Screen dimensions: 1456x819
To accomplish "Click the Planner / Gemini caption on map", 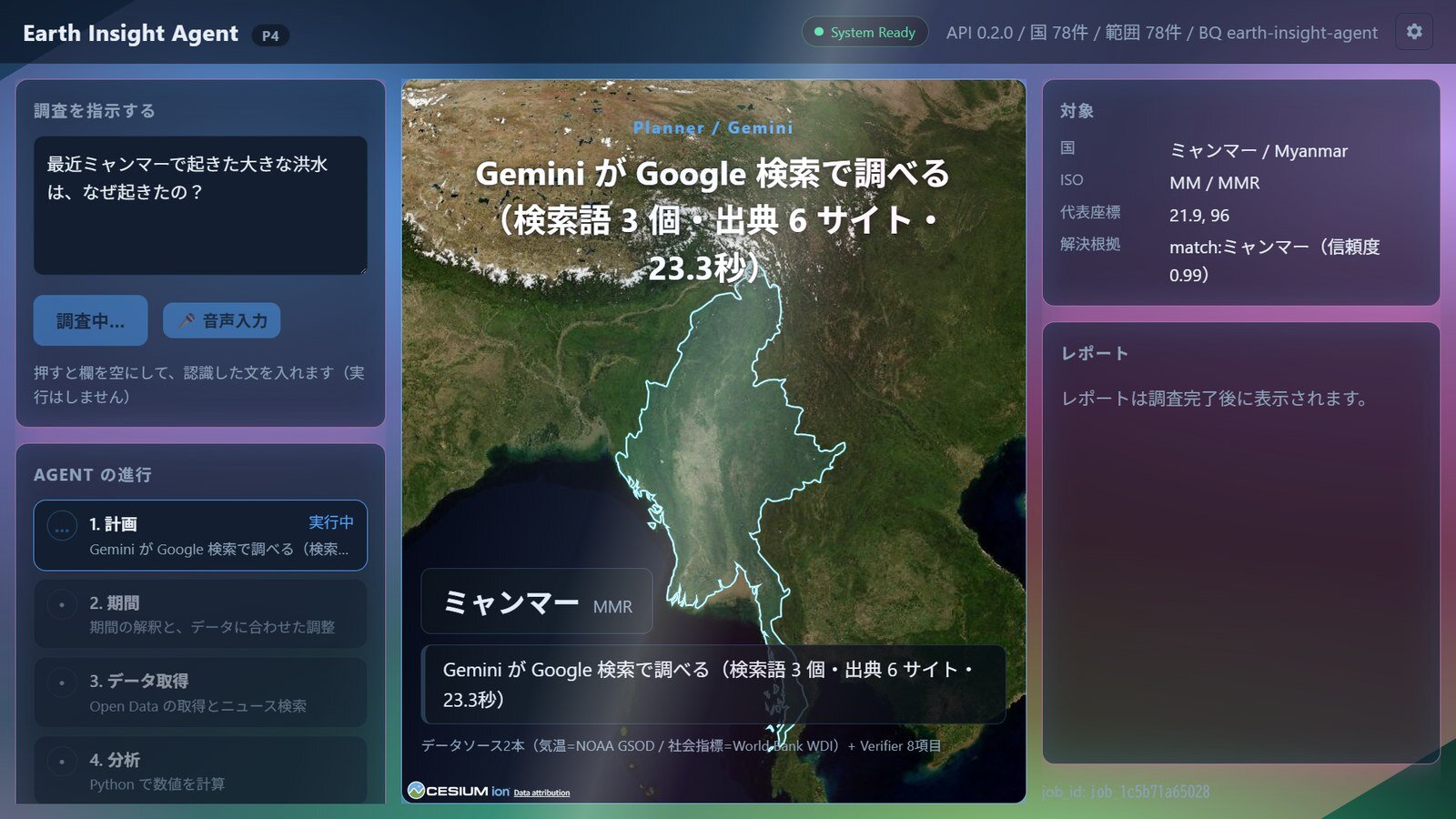I will (x=713, y=128).
